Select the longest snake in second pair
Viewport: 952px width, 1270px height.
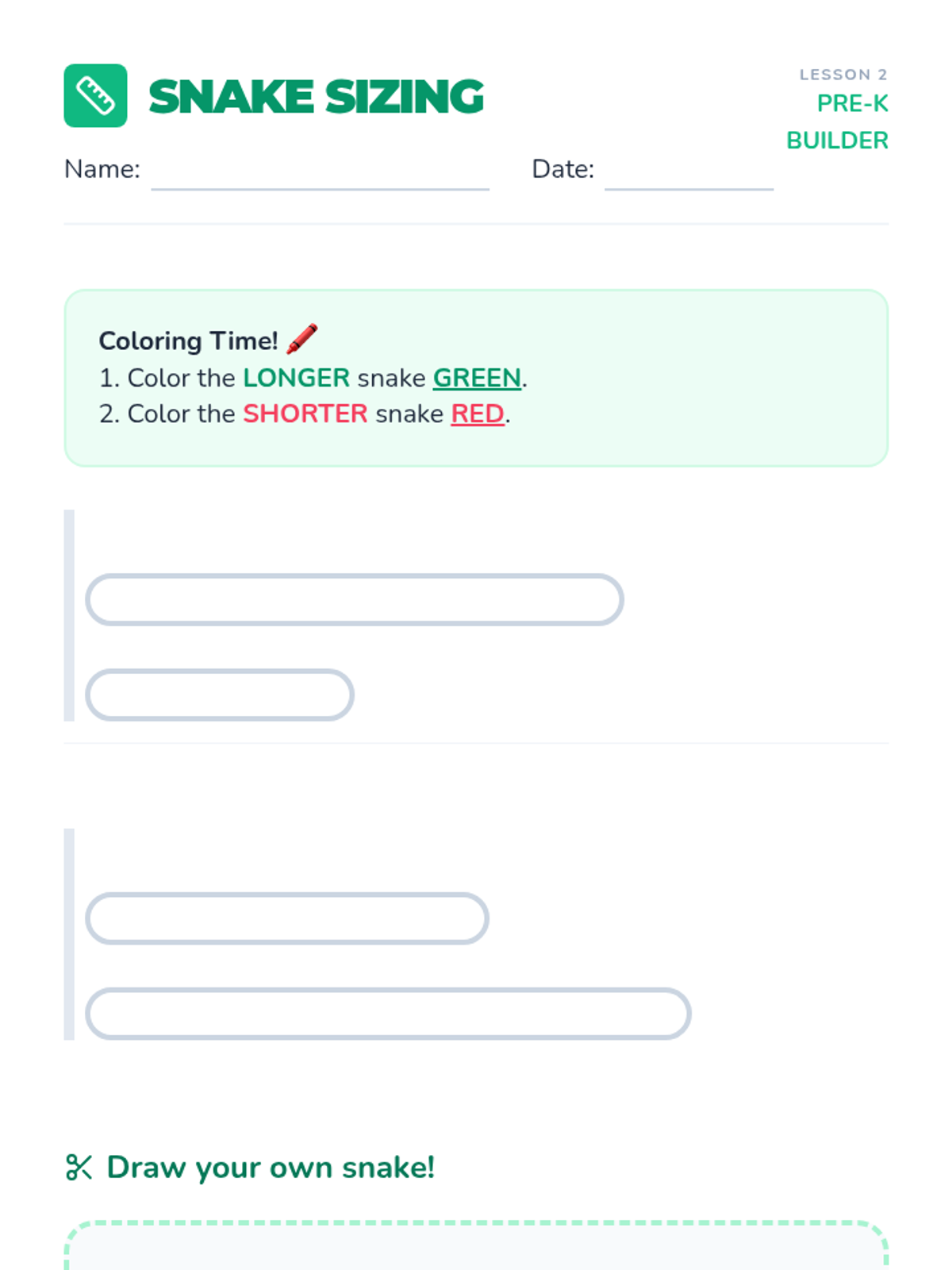[388, 1014]
